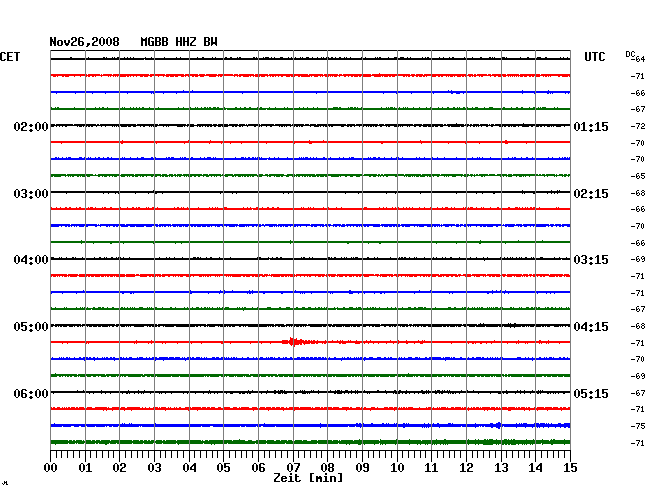Click minute tick label "10"

coord(397,467)
